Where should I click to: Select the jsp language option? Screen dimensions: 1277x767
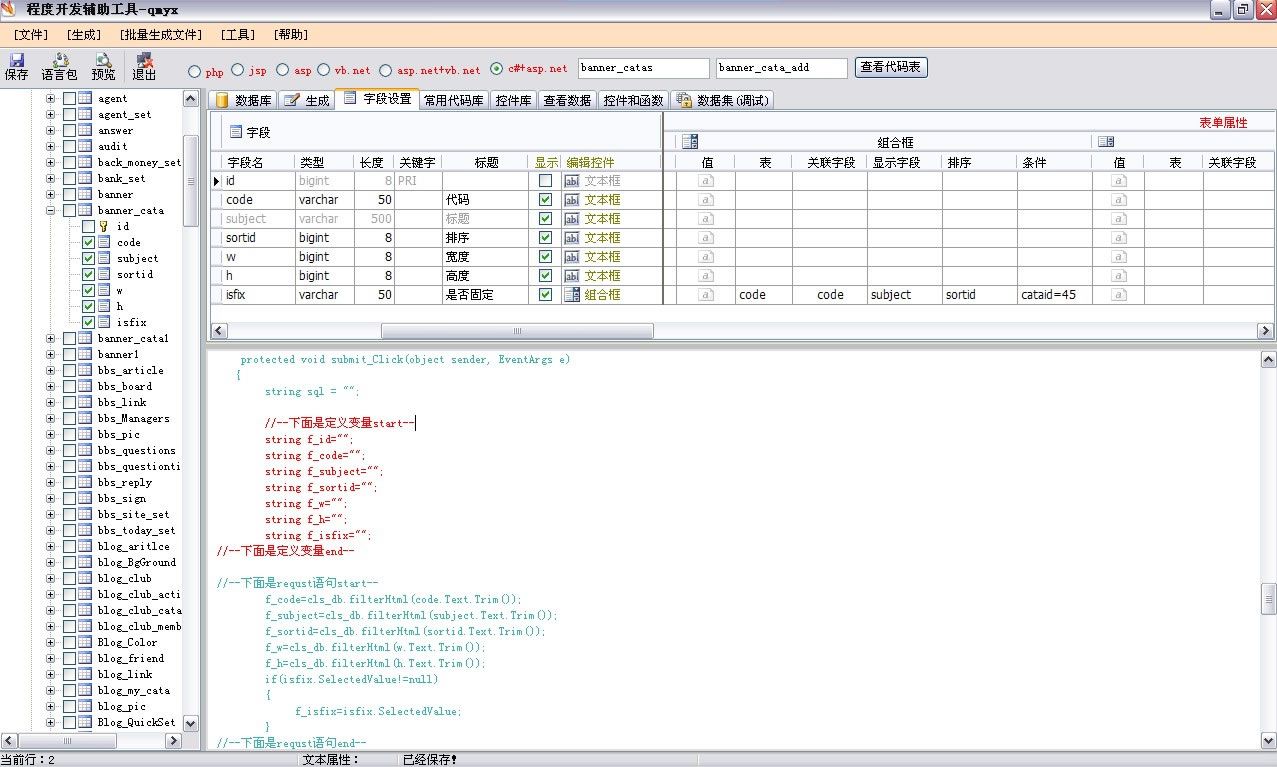coord(237,70)
